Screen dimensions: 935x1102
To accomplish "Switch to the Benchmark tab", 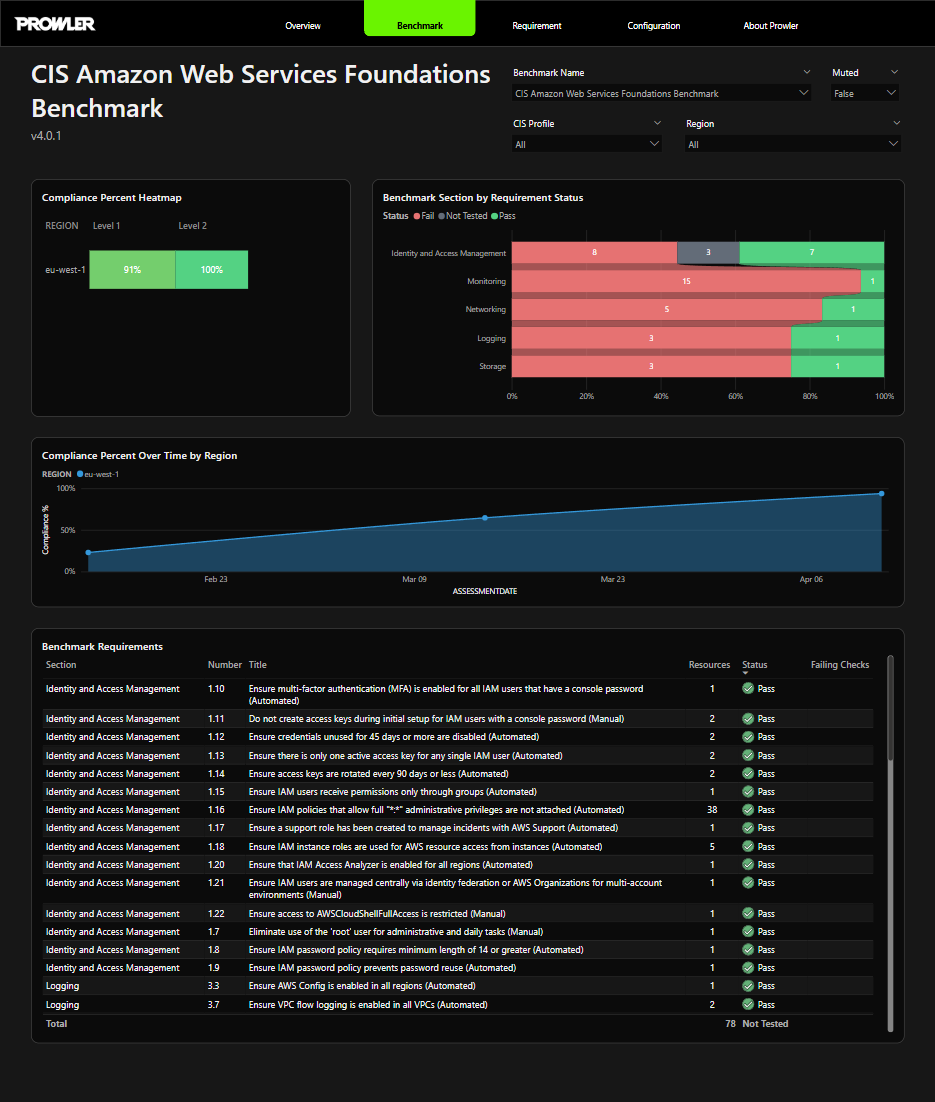I will (x=420, y=18).
